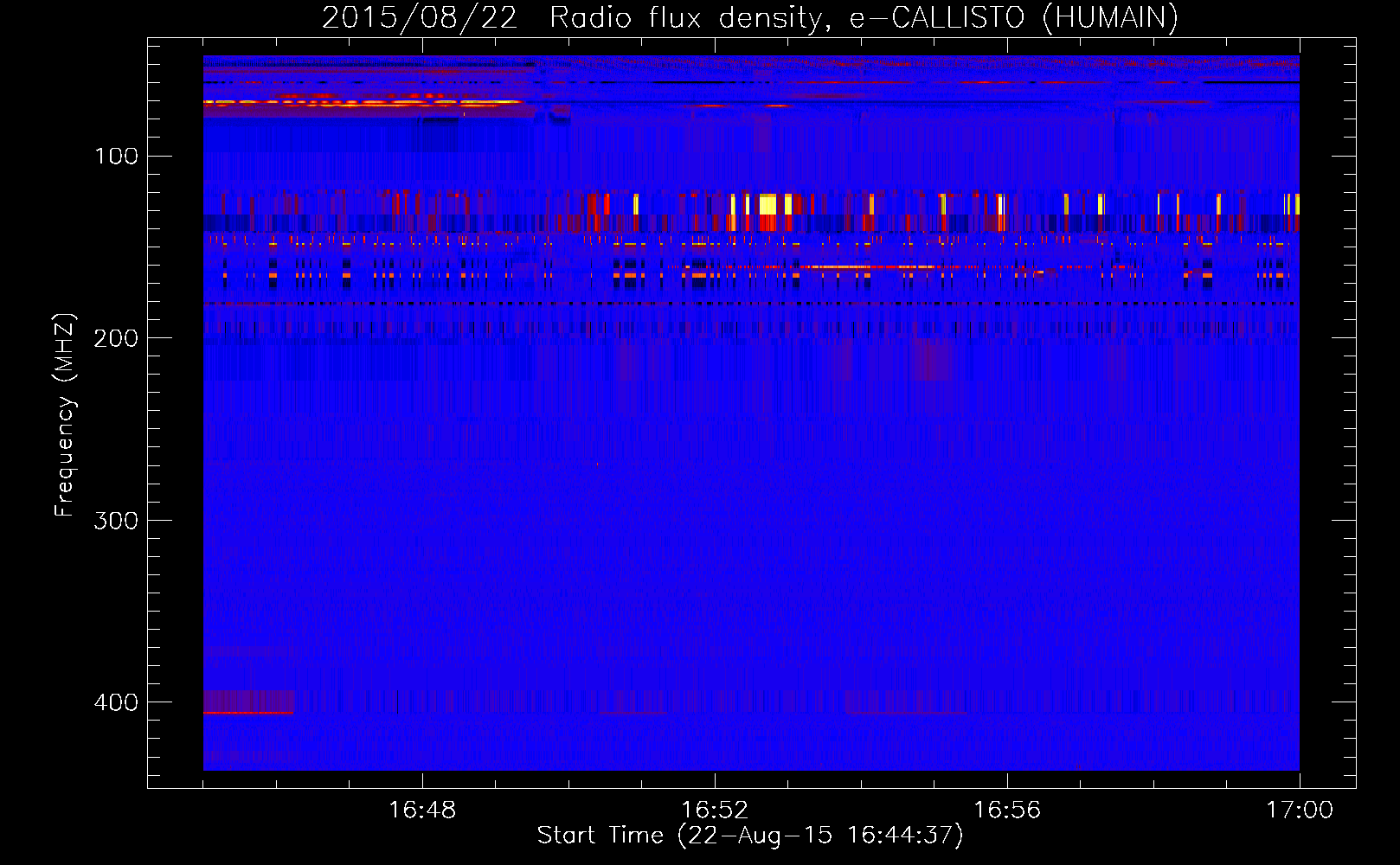This screenshot has height=865, width=1400.
Task: Click the 17:00 time tick label
Action: 1300,811
